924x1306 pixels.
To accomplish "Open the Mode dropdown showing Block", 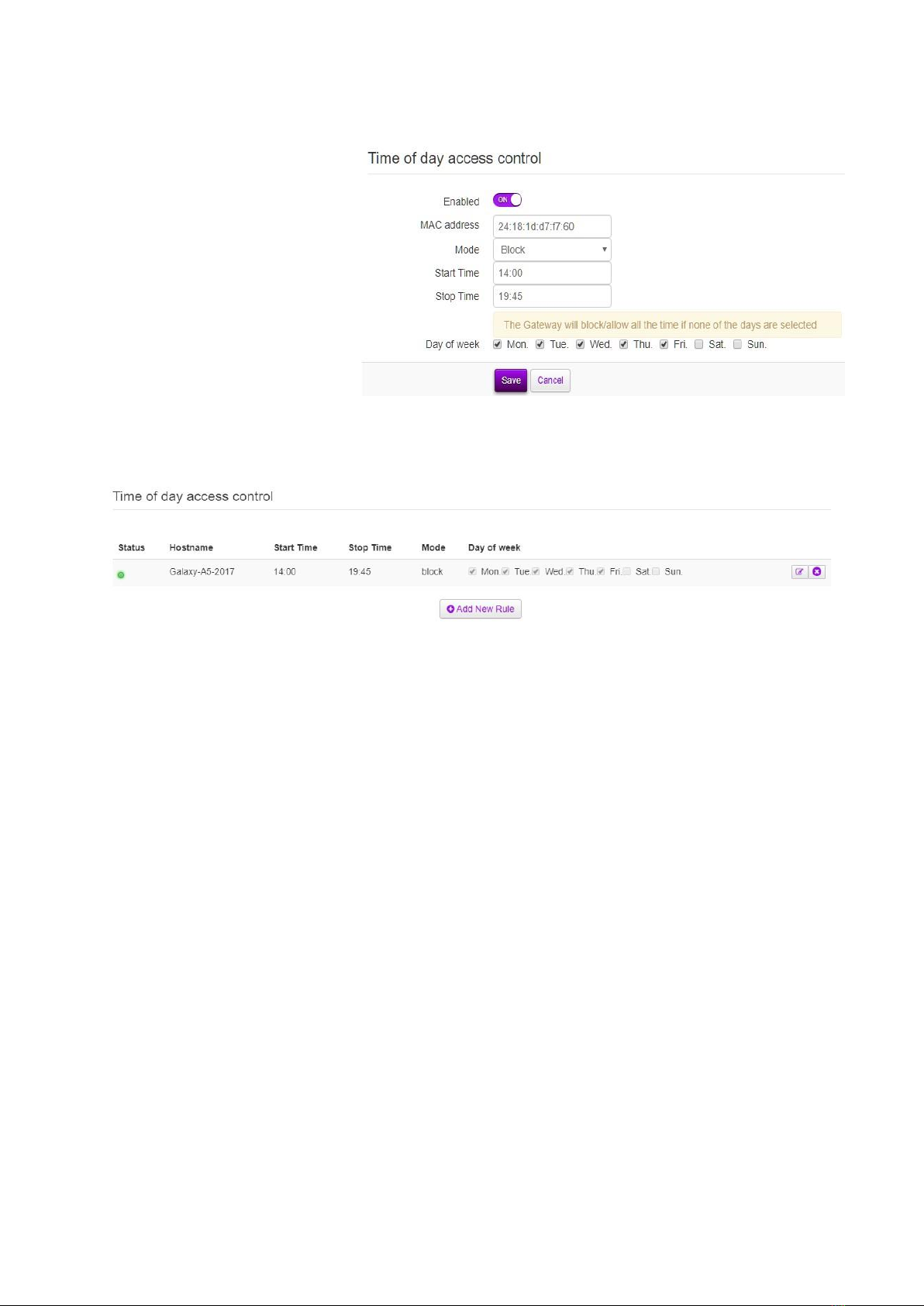I will coord(552,250).
